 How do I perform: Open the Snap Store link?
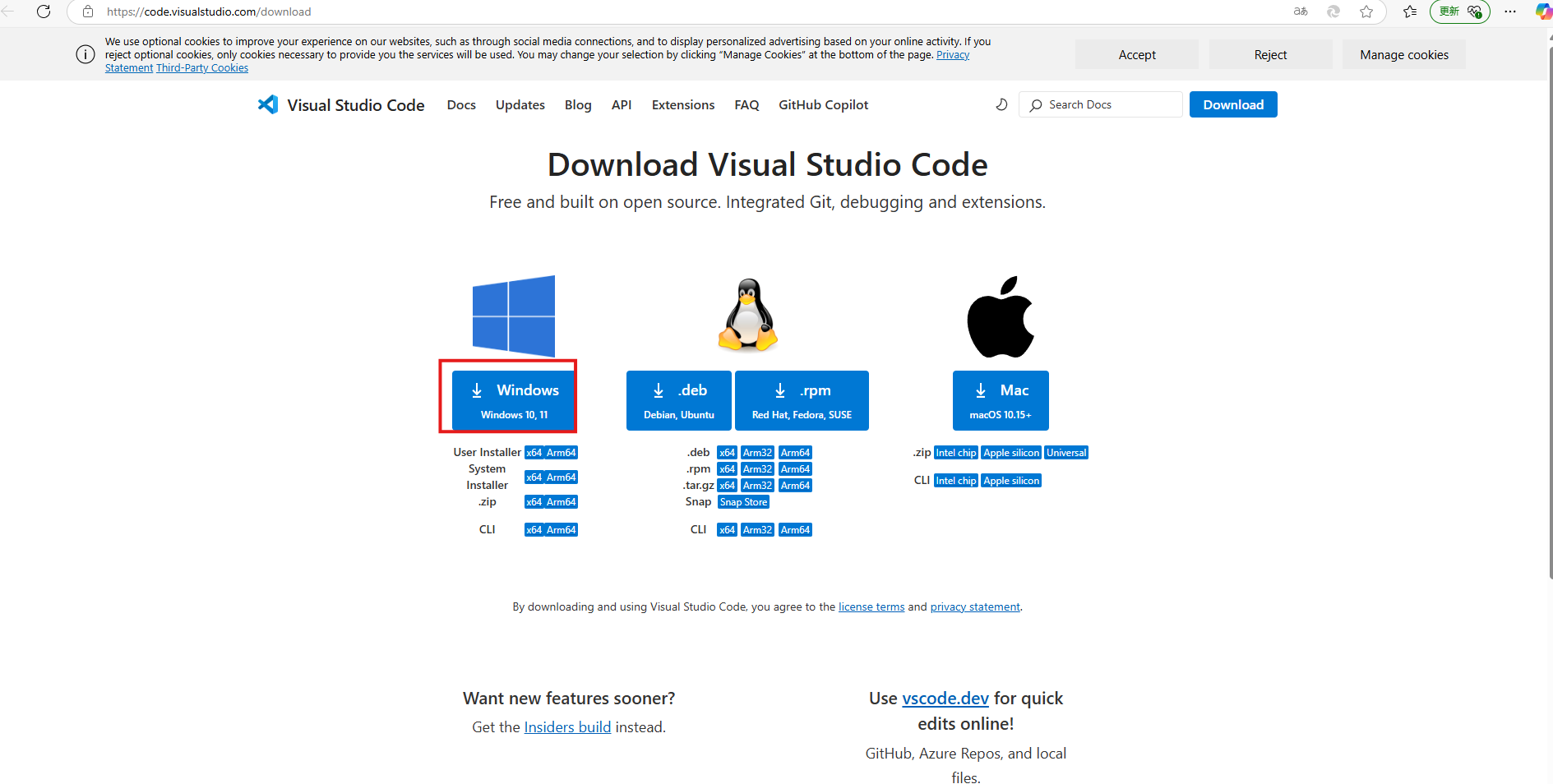coord(743,502)
